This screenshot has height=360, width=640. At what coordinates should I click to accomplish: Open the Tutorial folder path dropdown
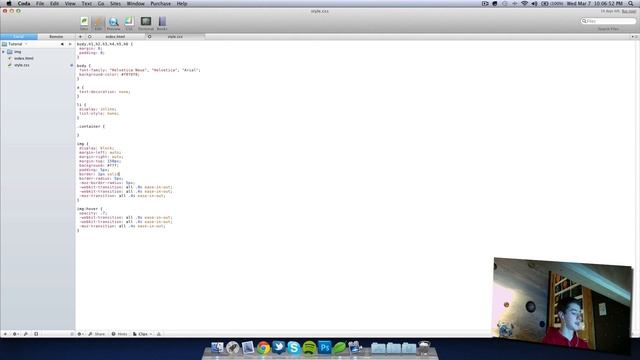(x=15, y=44)
